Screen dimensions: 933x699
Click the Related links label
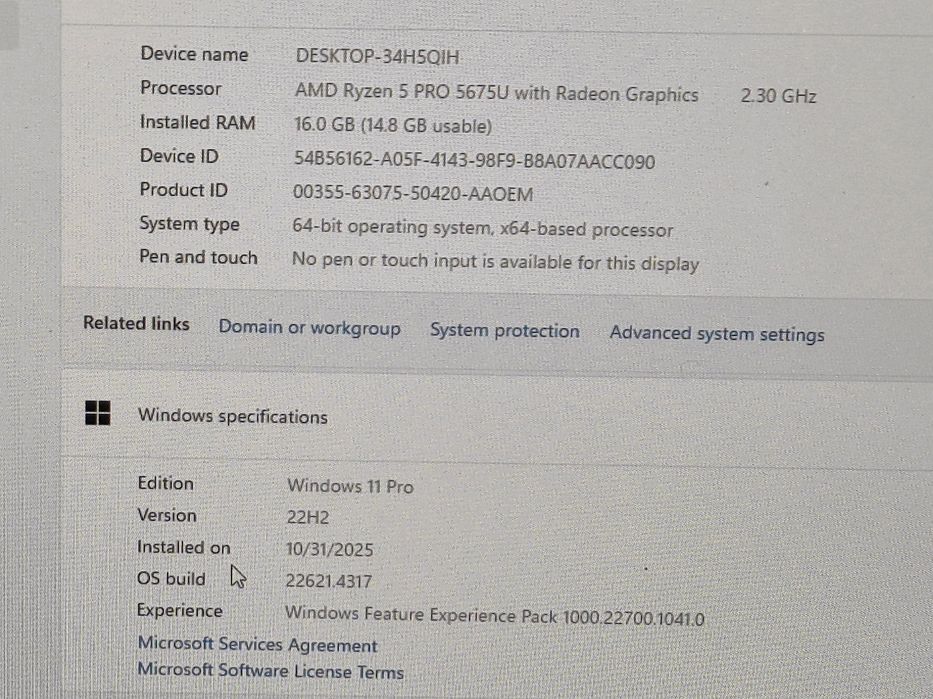click(x=136, y=323)
